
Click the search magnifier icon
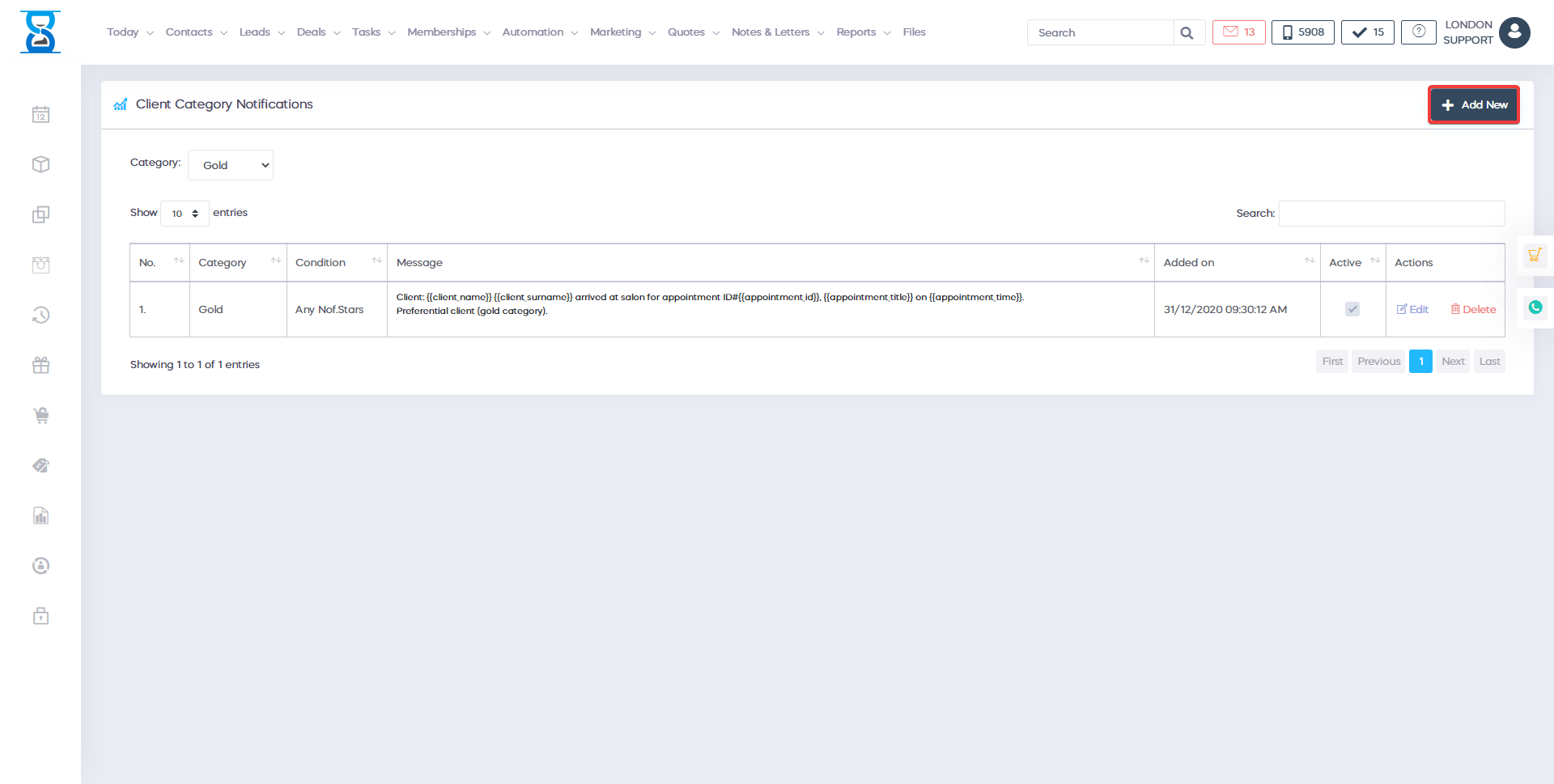click(1187, 33)
